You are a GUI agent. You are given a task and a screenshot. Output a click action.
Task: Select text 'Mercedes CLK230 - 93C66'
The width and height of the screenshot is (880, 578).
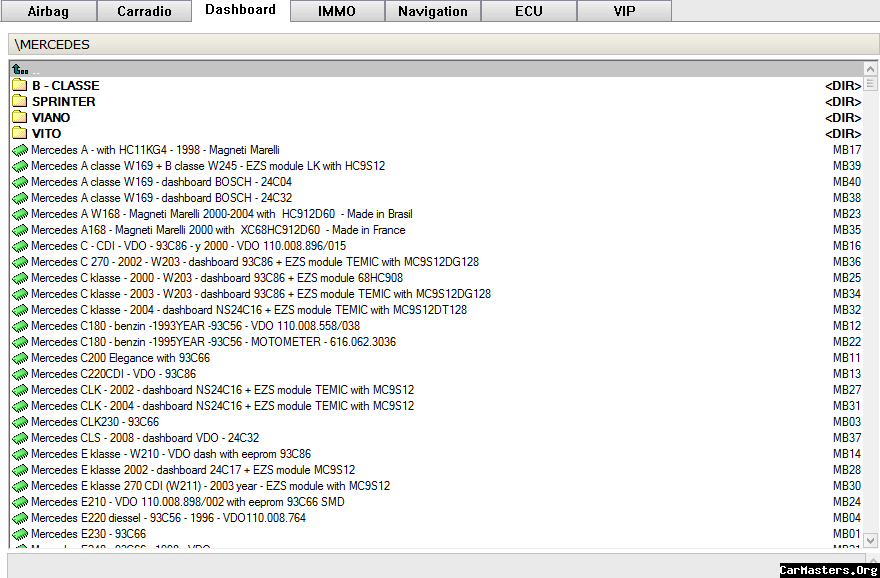[x=95, y=422]
